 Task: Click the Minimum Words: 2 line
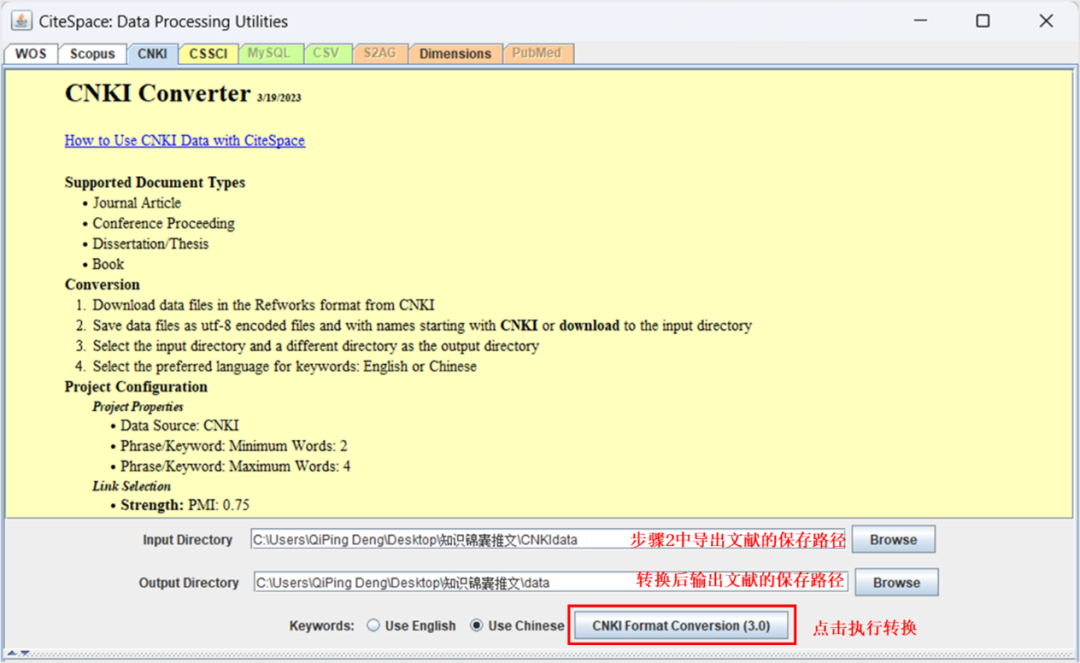pyautogui.click(x=233, y=446)
